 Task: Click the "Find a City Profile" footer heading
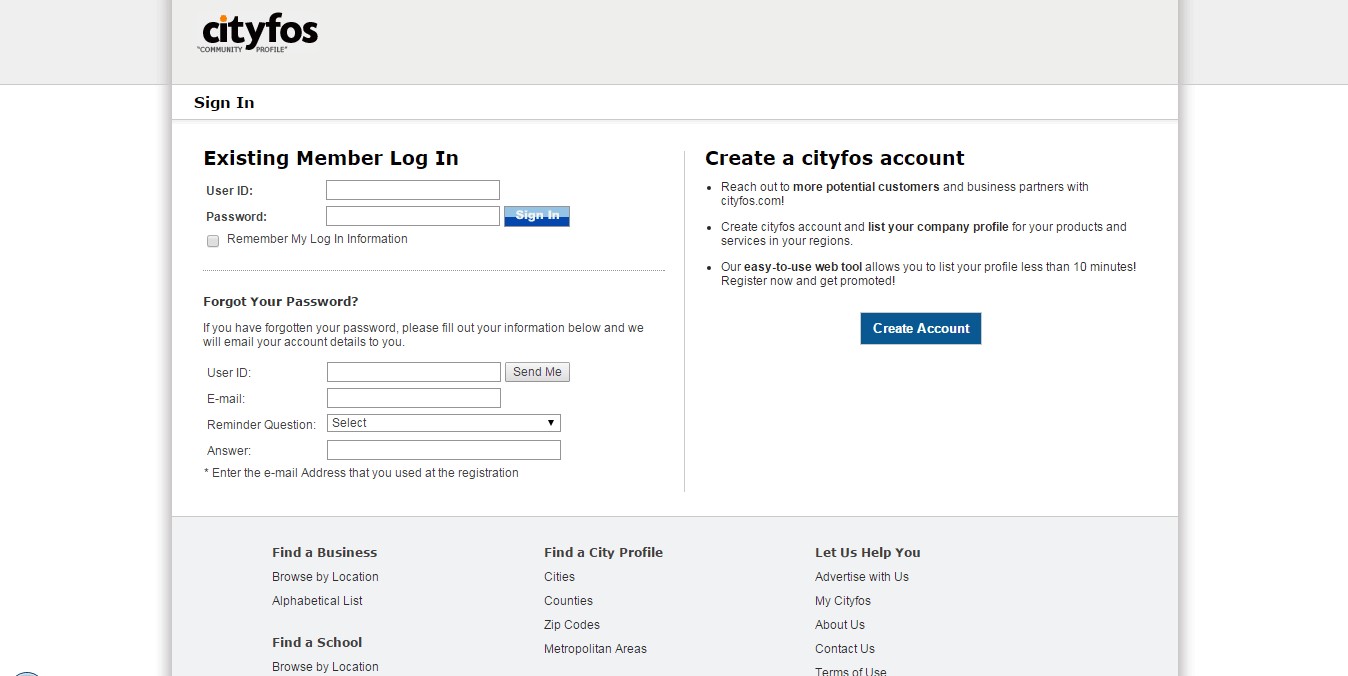603,552
